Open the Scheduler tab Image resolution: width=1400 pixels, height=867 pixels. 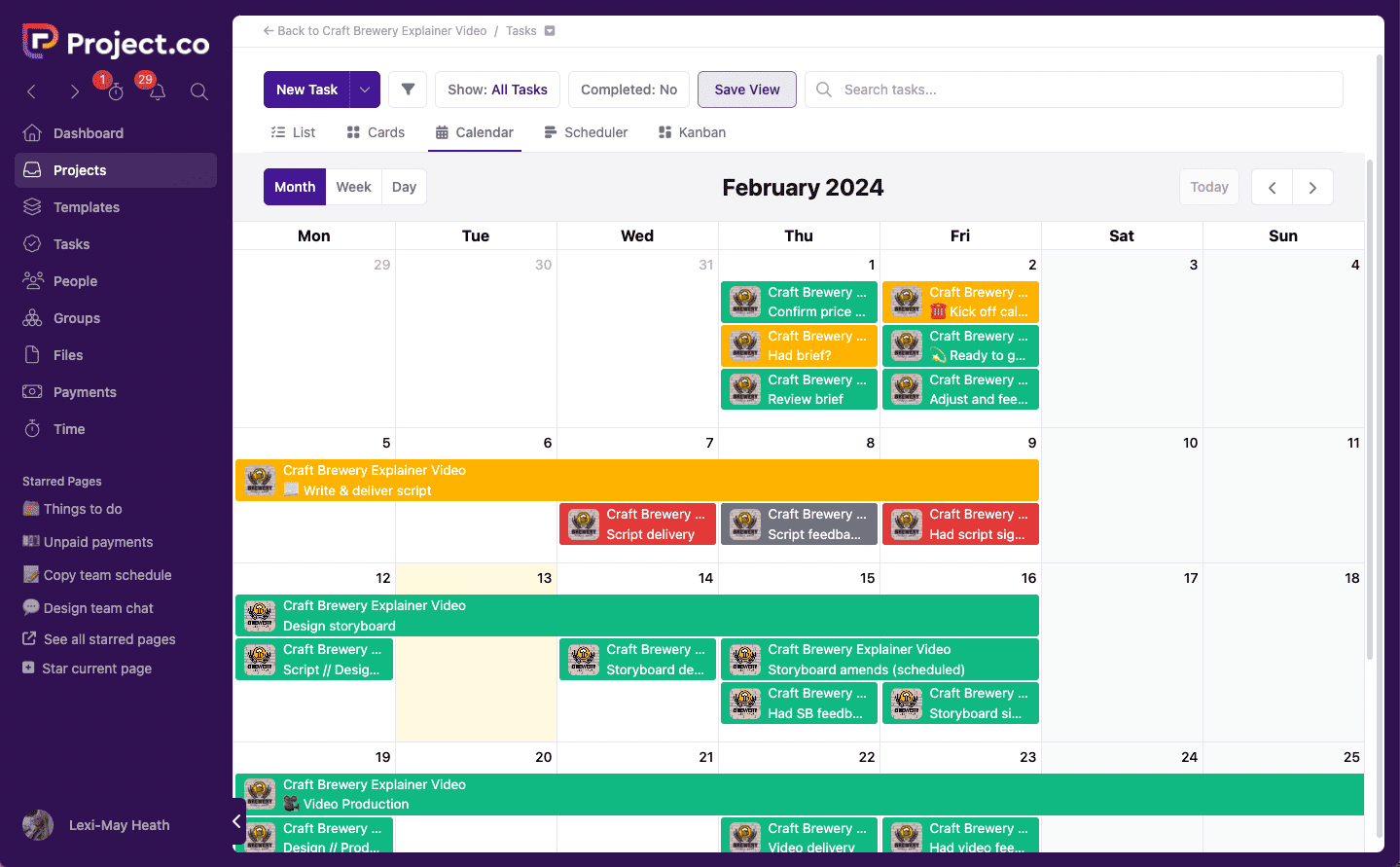tap(586, 131)
